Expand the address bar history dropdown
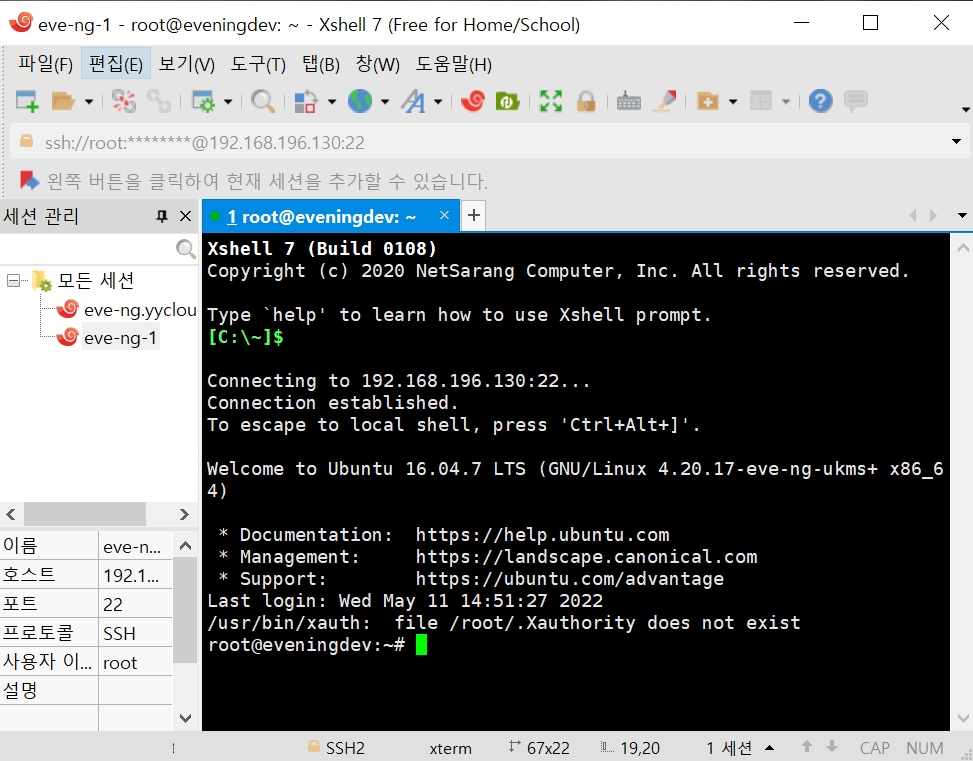This screenshot has width=973, height=761. (x=956, y=142)
